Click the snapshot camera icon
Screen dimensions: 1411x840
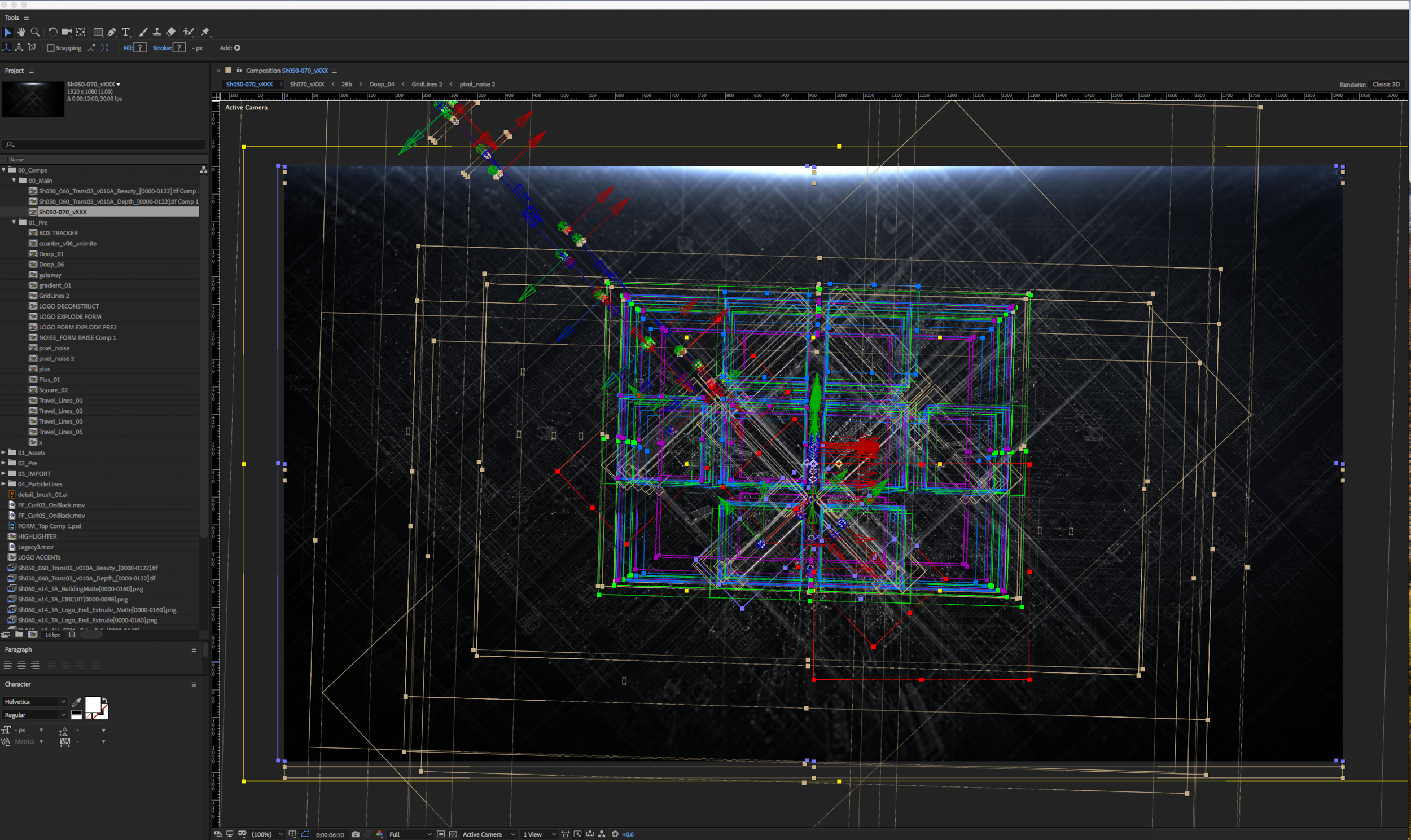(x=356, y=834)
